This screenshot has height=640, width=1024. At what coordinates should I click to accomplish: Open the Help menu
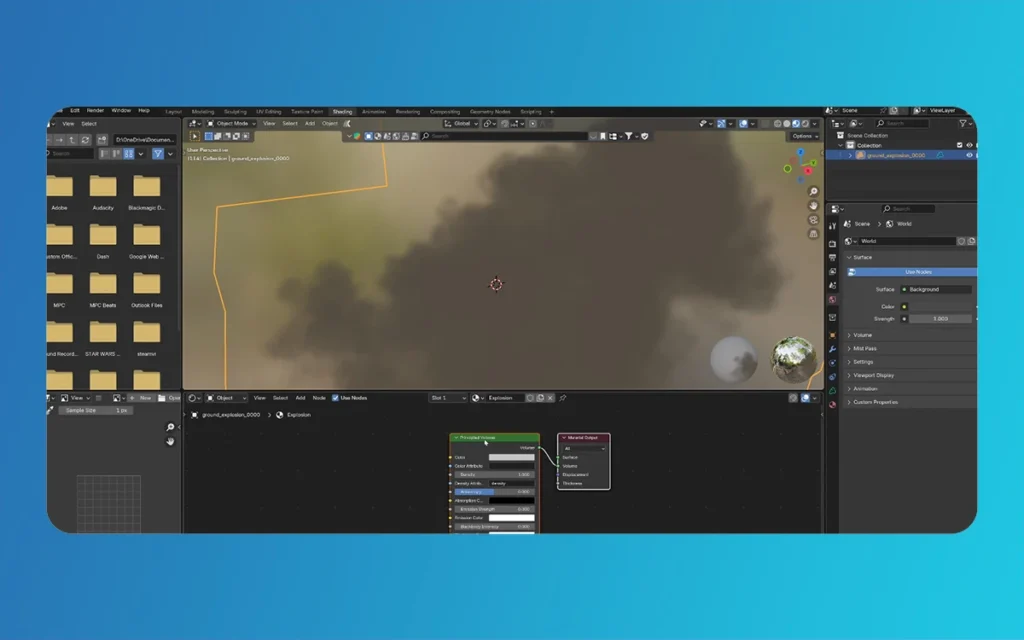(x=144, y=110)
